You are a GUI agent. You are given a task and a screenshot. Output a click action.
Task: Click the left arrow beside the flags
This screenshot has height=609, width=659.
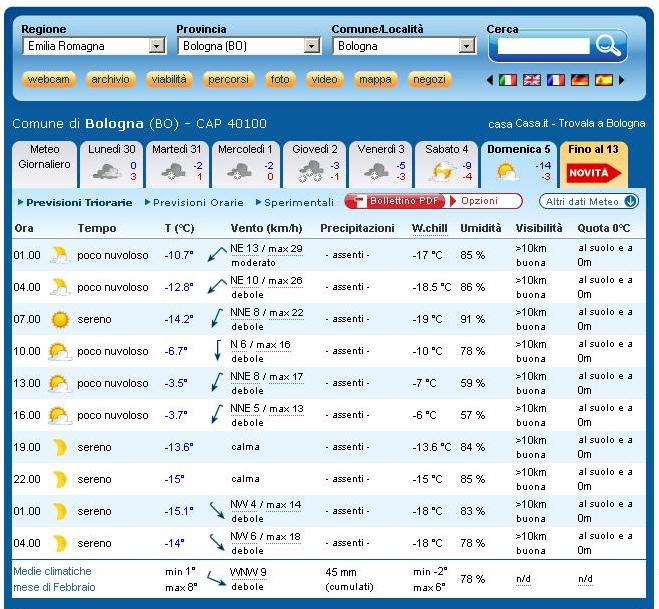490,80
